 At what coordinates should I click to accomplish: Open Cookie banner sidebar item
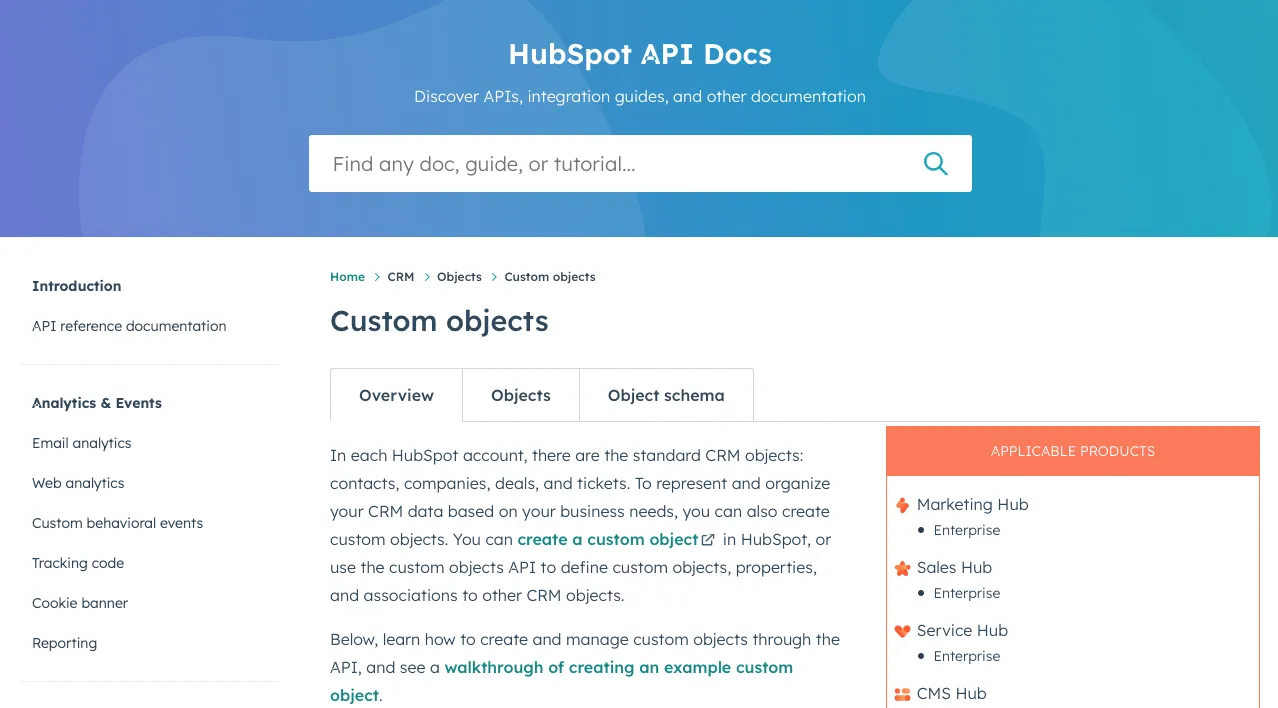point(80,603)
